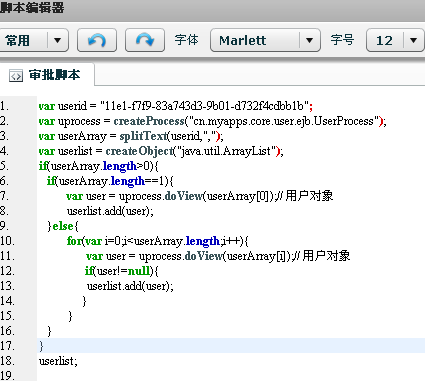This screenshot has height=381, width=425.
Task: Click createProcess on line 2
Action: pos(149,121)
